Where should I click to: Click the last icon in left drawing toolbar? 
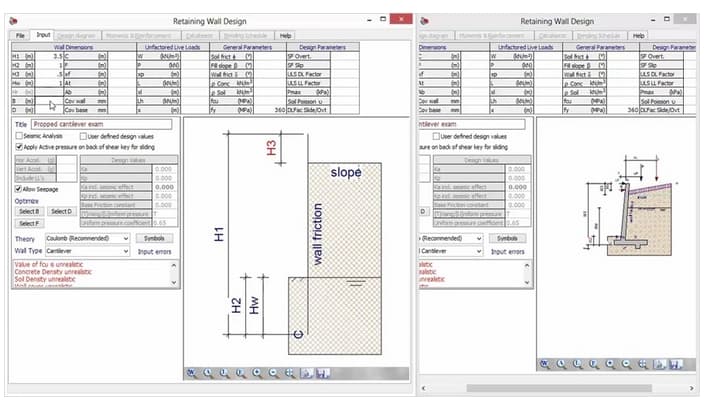pos(321,372)
